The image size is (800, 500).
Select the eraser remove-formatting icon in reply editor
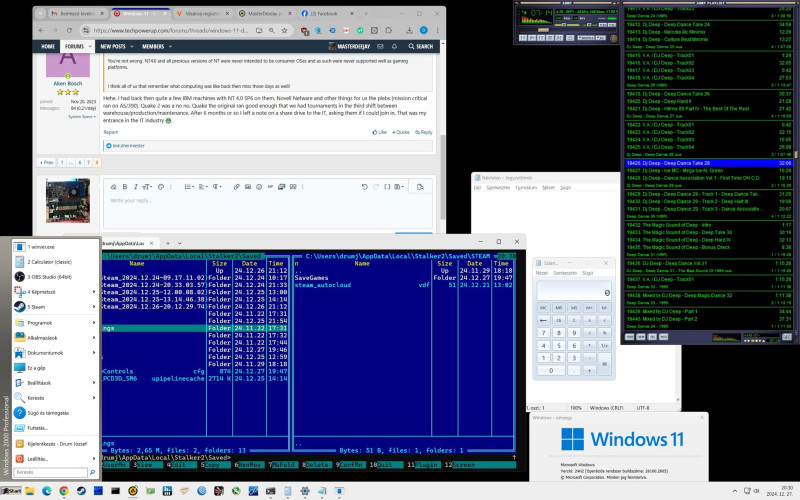click(113, 187)
